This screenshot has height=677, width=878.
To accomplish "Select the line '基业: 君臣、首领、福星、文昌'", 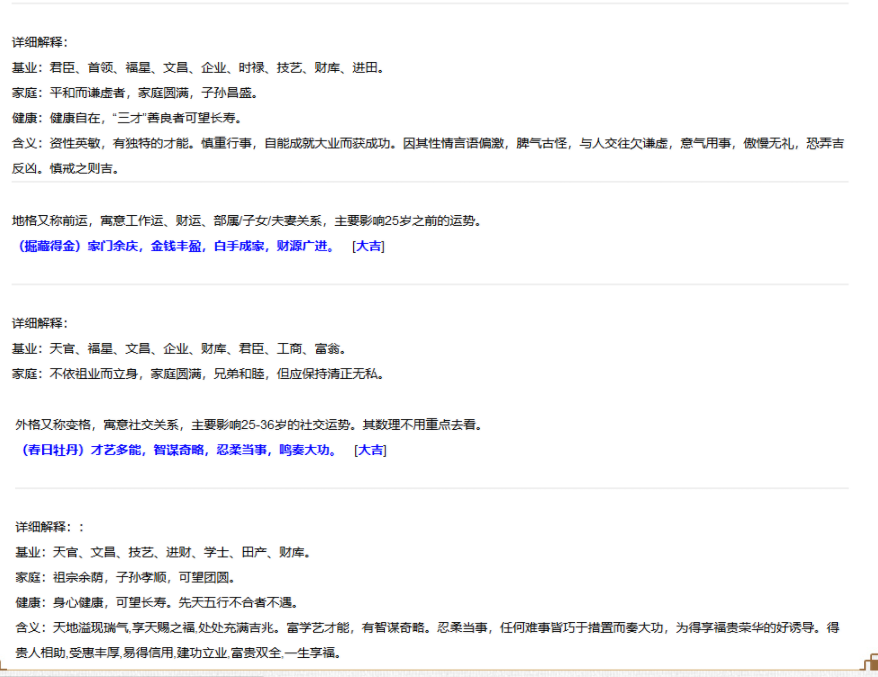I will tap(198, 68).
